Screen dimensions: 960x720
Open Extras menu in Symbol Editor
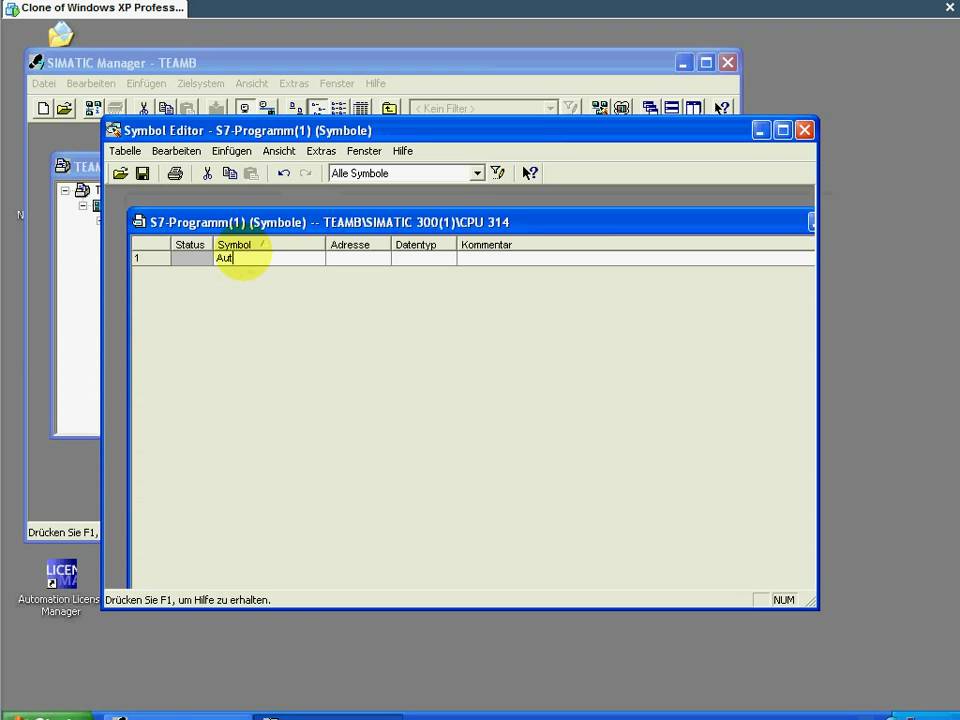pos(321,151)
